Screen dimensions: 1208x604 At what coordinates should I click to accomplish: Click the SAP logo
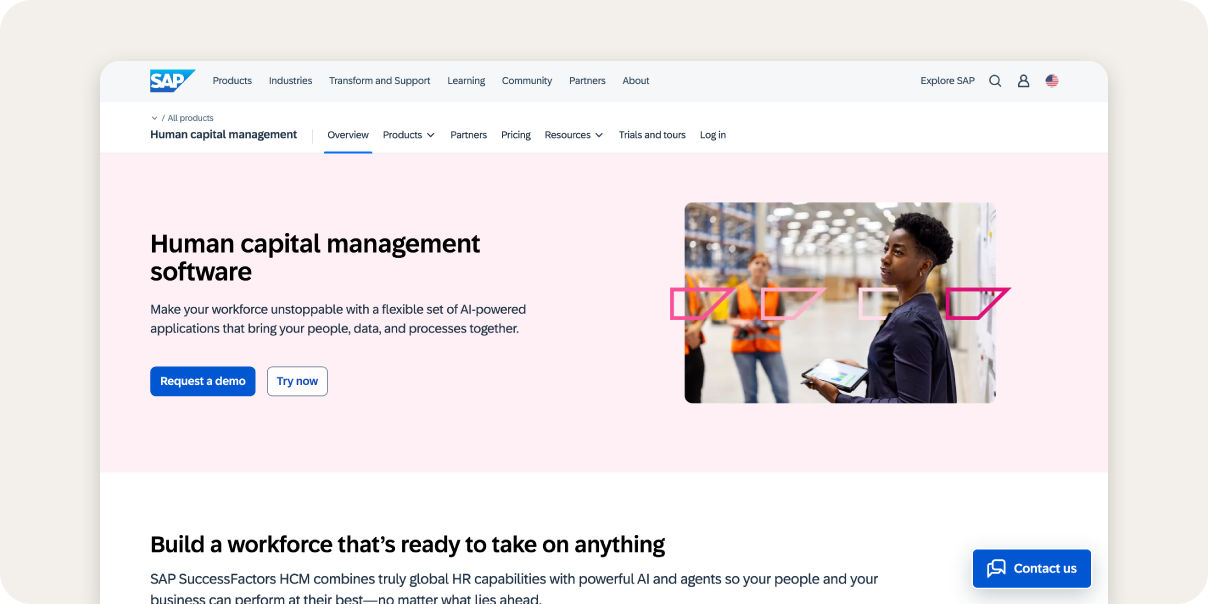pos(171,80)
